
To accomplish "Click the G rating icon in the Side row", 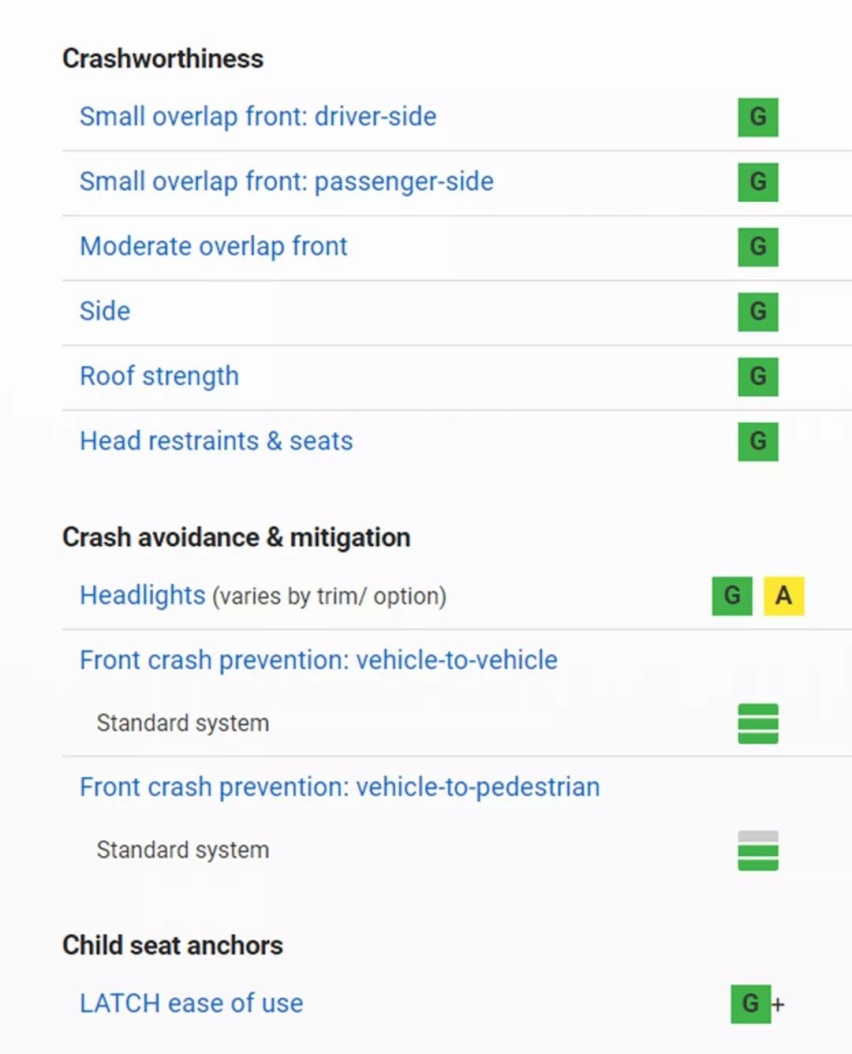I will pos(758,311).
